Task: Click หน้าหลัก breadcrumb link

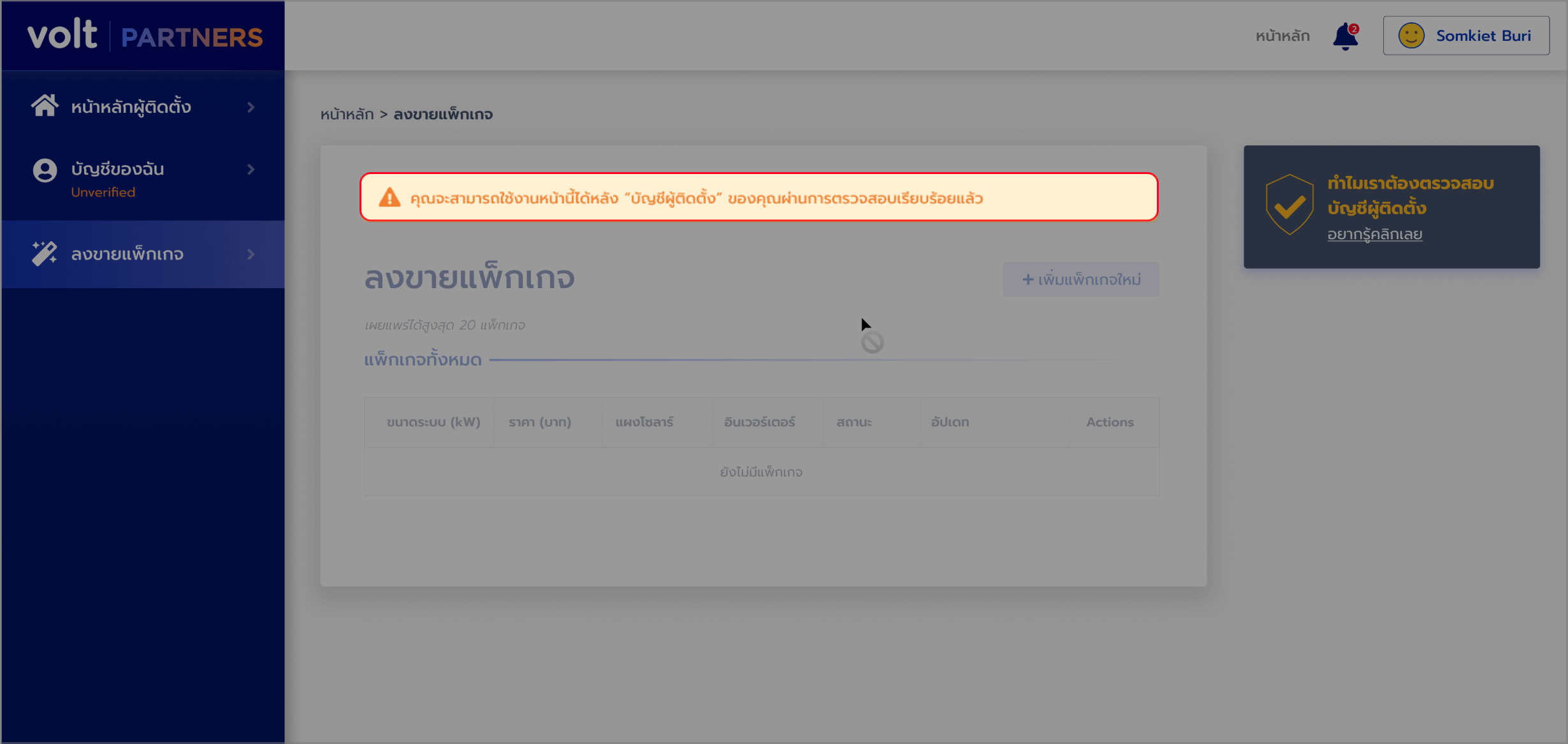Action: (347, 114)
